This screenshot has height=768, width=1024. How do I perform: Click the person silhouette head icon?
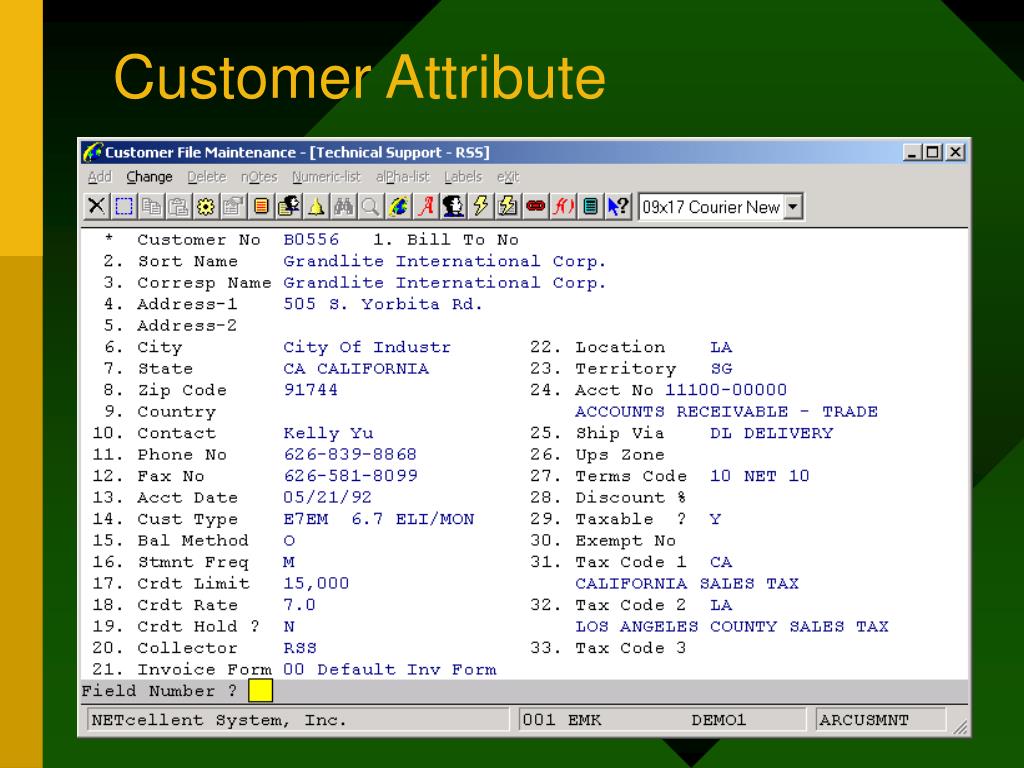[453, 206]
